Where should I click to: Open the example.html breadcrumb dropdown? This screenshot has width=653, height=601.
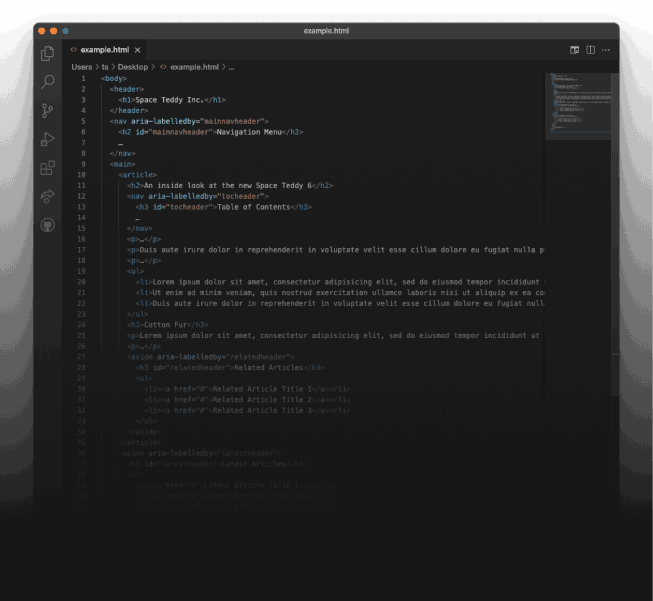point(193,67)
